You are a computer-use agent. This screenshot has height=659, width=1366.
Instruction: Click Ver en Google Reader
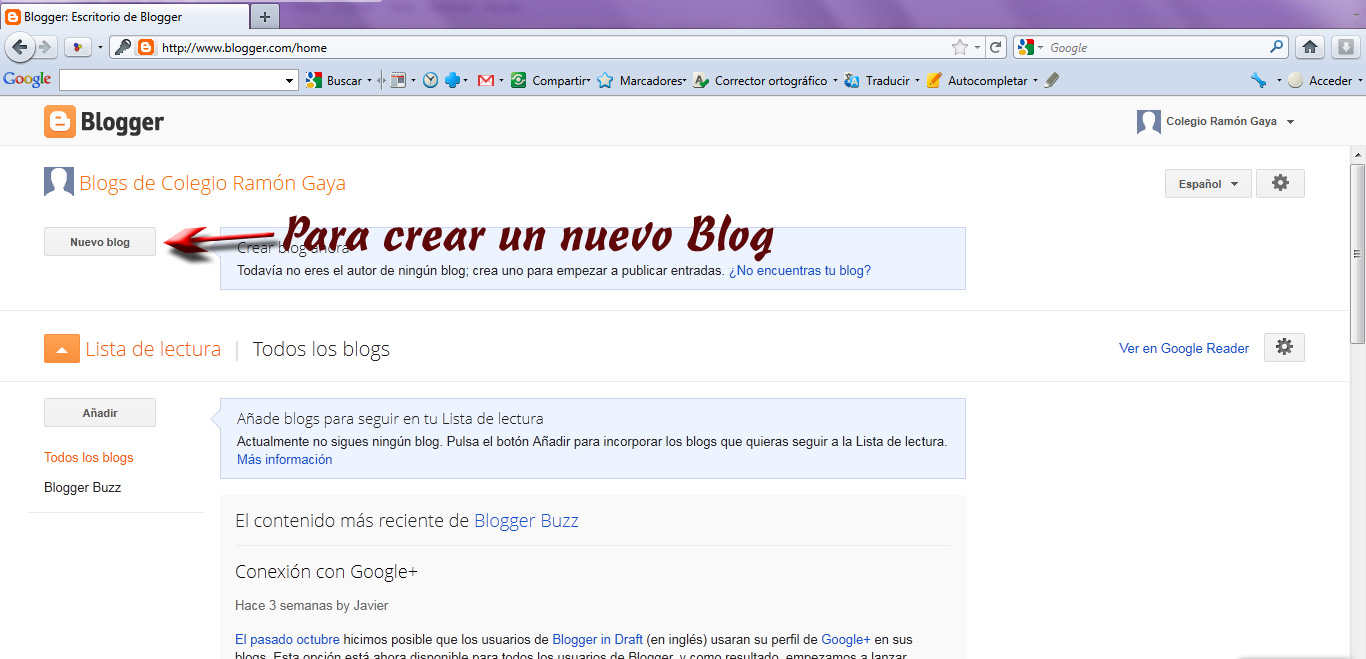[1184, 348]
